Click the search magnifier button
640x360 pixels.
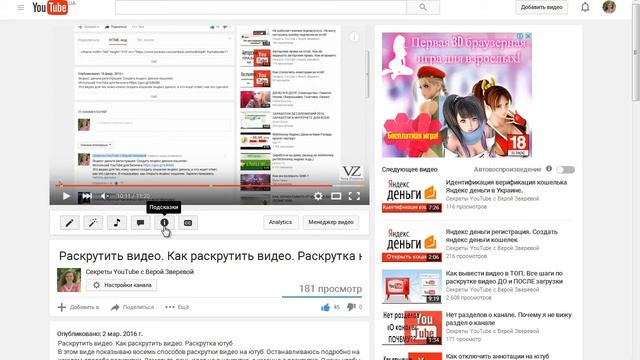423,7
